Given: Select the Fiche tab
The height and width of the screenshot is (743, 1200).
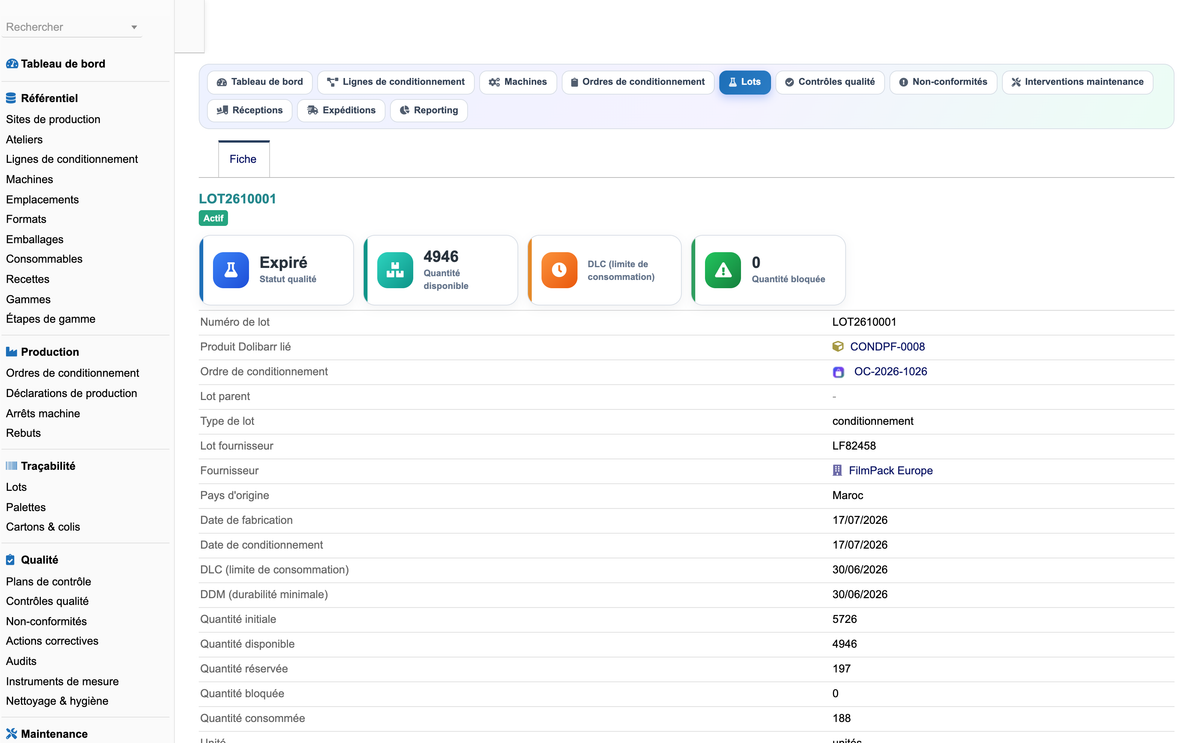Looking at the screenshot, I should [243, 159].
